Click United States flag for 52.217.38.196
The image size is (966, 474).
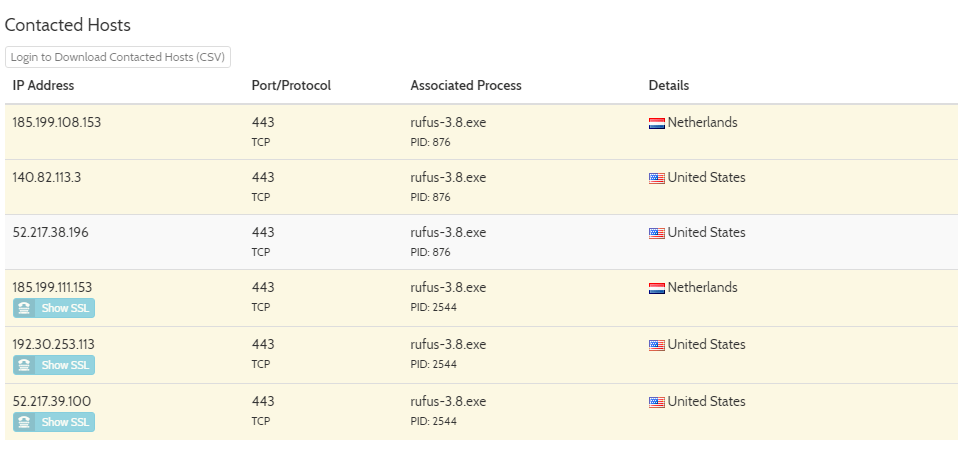point(657,233)
